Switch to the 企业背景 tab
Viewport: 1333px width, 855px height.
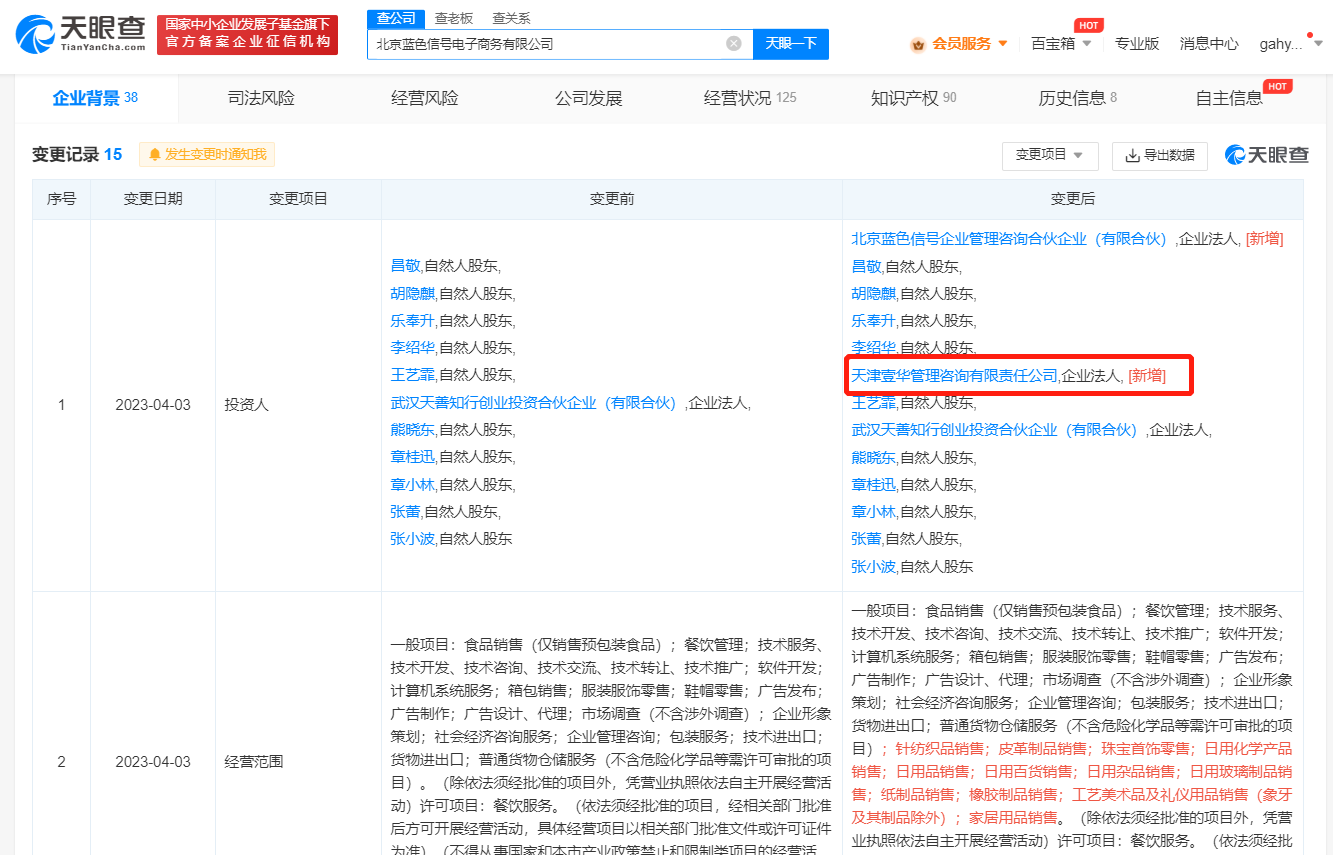tap(95, 98)
